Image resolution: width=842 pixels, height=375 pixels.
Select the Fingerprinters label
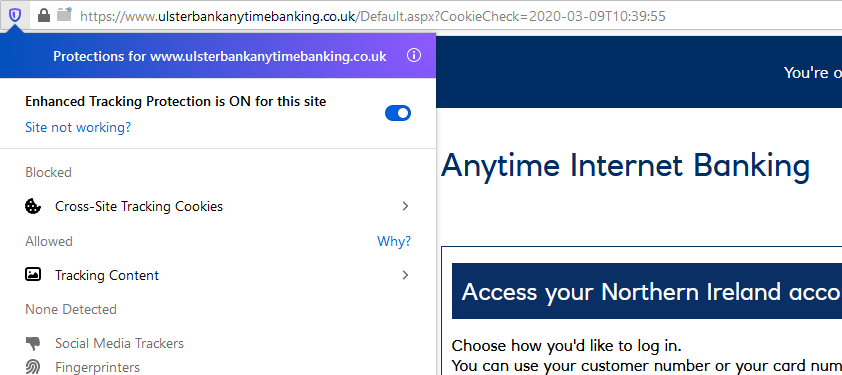tap(97, 367)
